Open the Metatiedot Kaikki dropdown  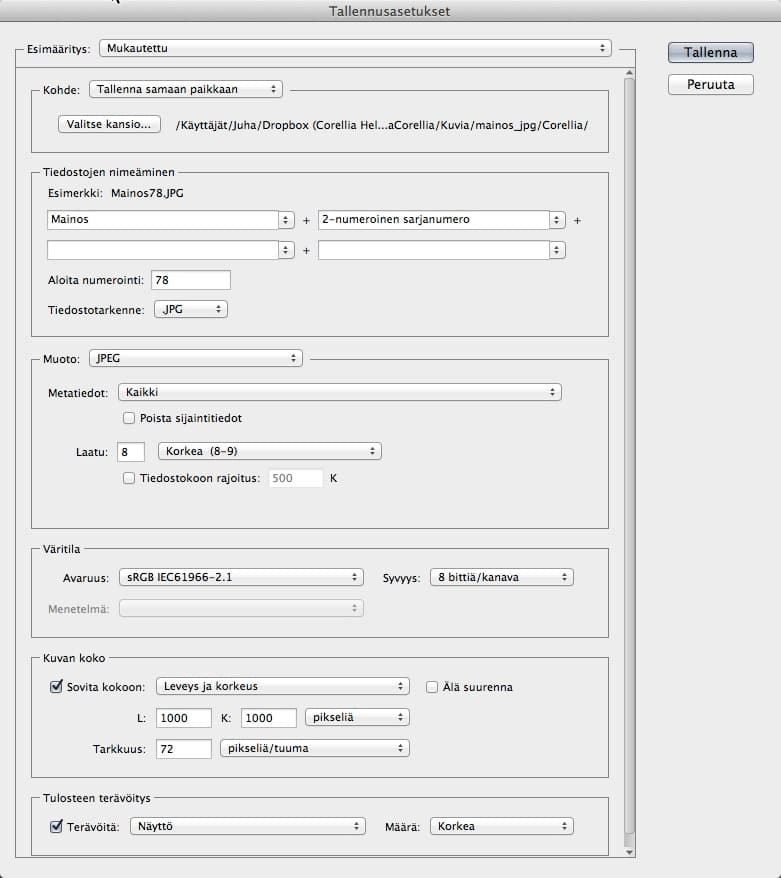(340, 392)
